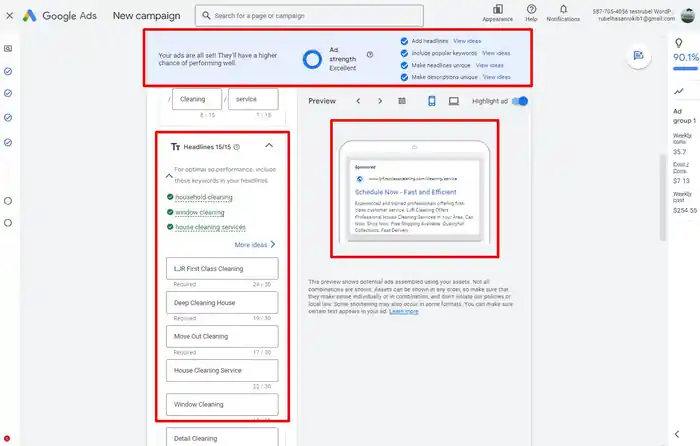Click the Add headlines checkmark icon
The height and width of the screenshot is (446, 700).
[404, 41]
